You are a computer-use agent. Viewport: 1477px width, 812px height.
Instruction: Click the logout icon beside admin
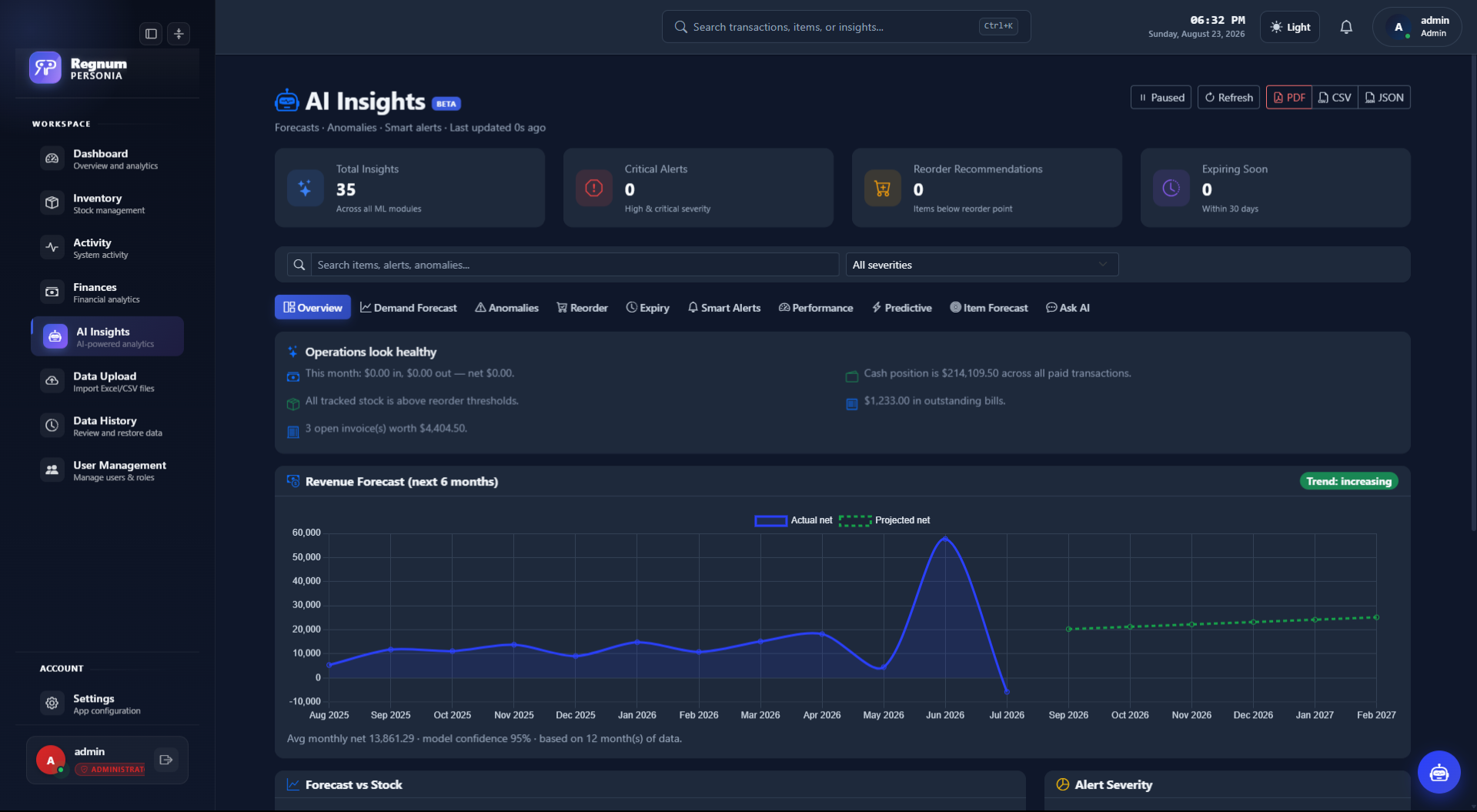(x=166, y=760)
